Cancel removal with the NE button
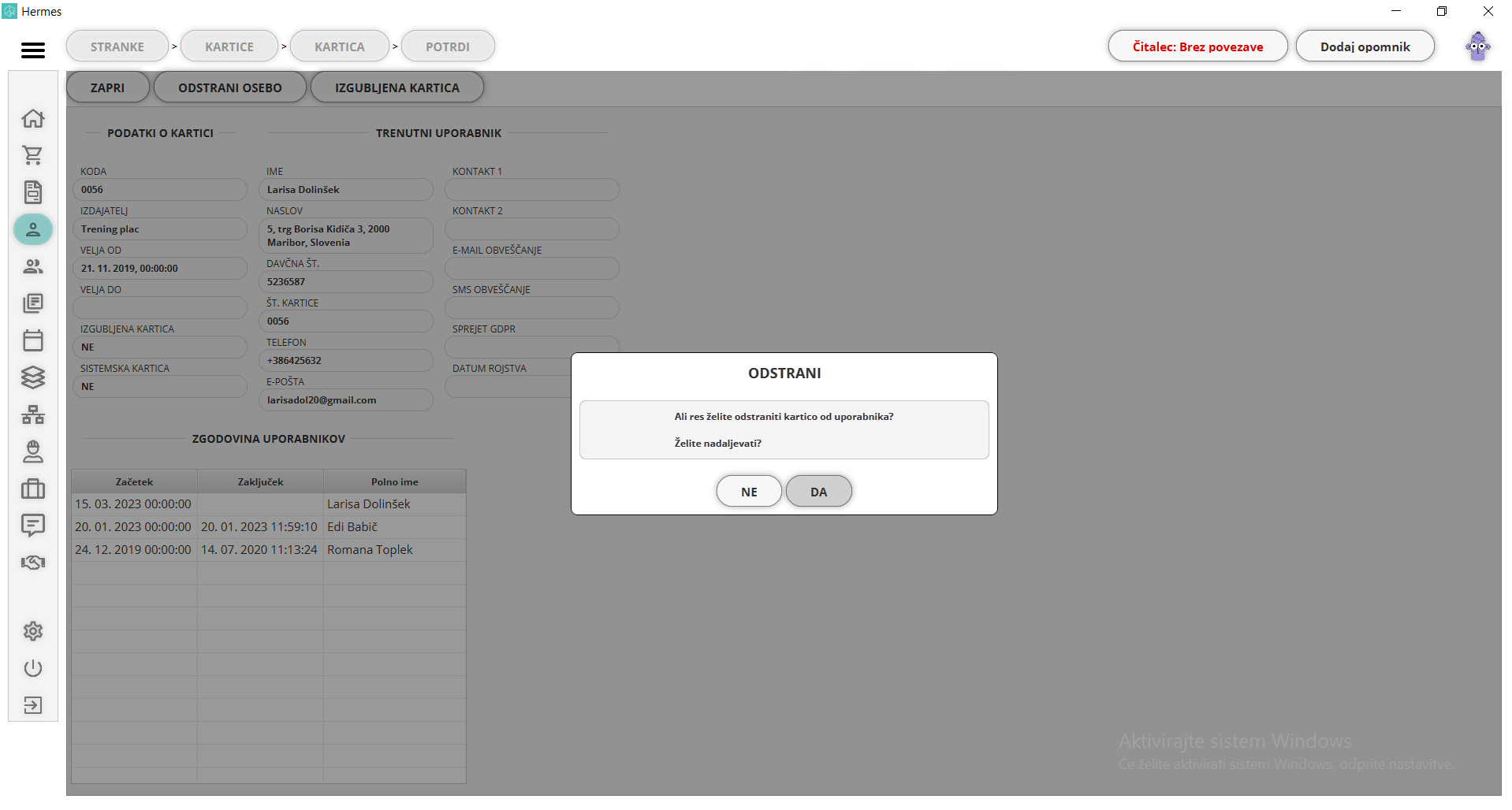This screenshot has width=1512, height=810. click(x=749, y=492)
